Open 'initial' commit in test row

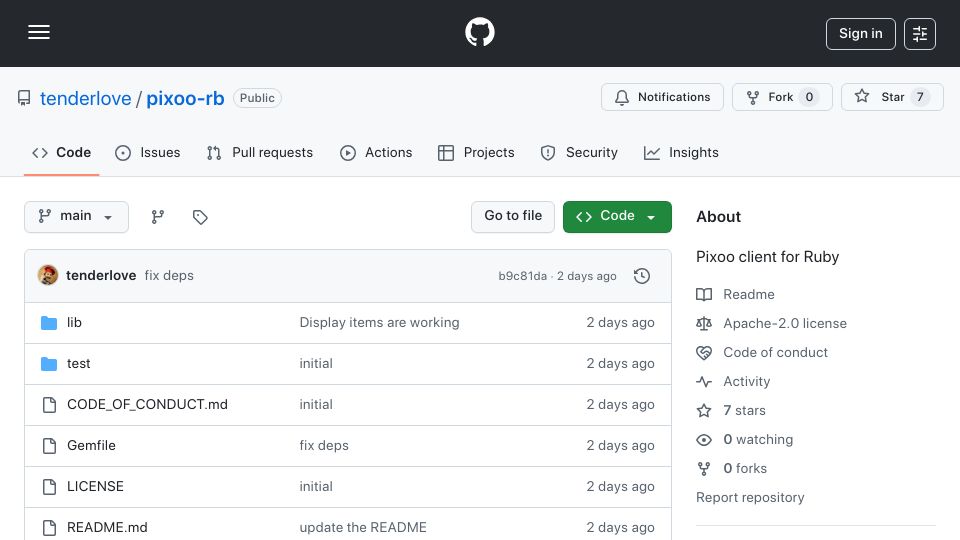point(316,364)
